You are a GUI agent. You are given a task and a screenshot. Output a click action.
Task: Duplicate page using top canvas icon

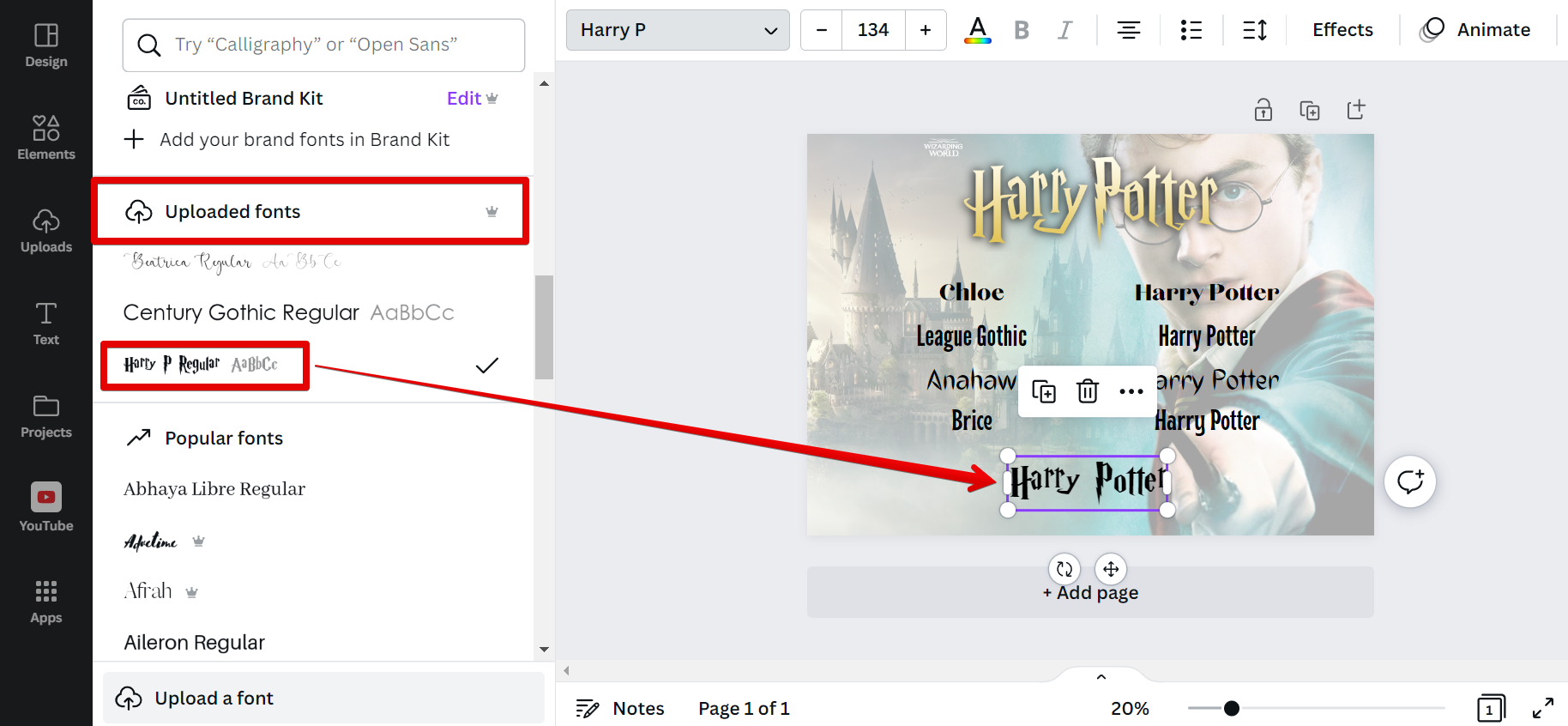pos(1309,110)
